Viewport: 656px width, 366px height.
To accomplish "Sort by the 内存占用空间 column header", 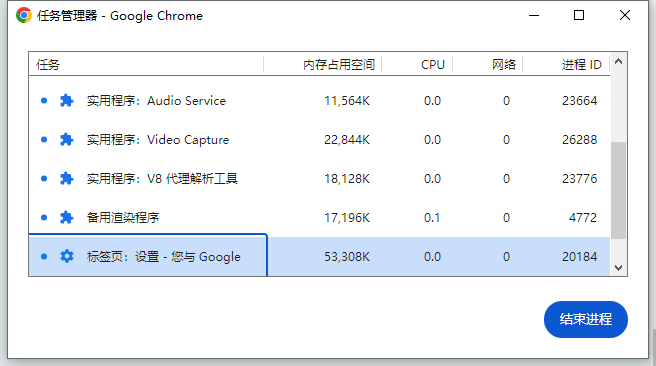I will coord(323,64).
